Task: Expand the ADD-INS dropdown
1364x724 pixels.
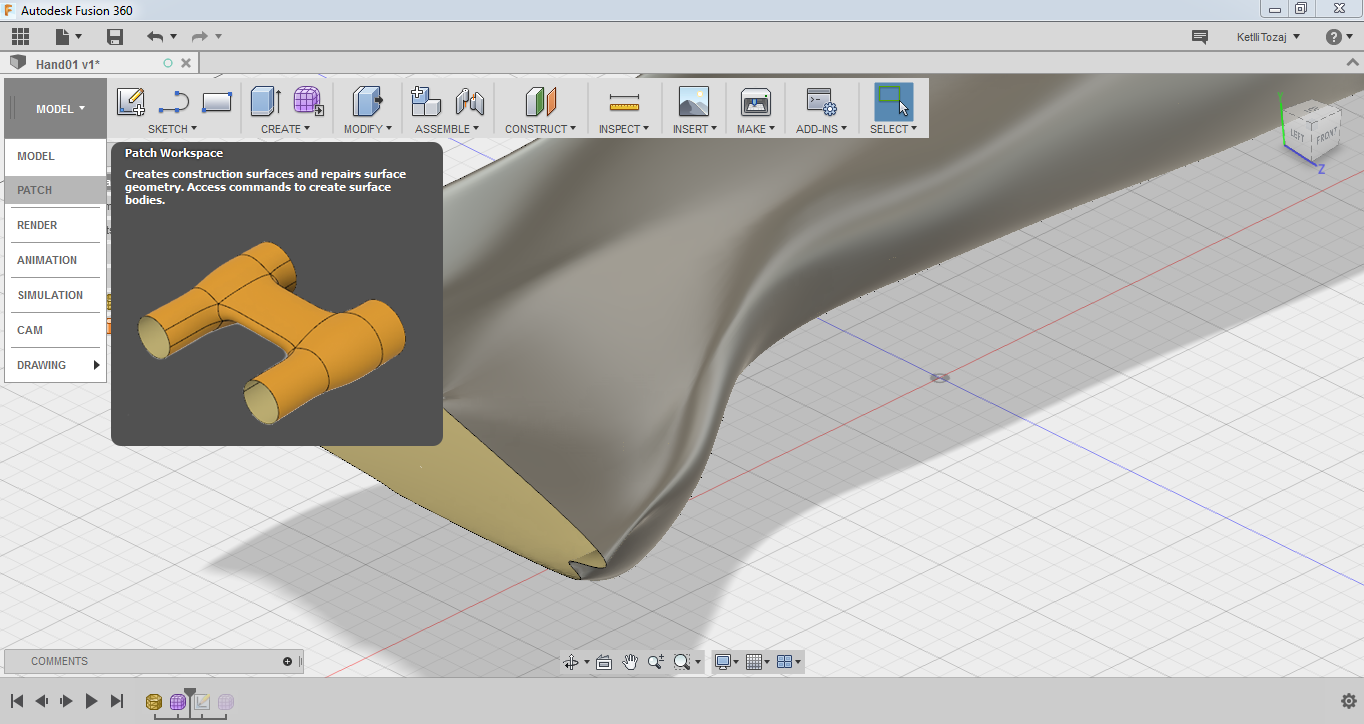Action: pos(821,129)
